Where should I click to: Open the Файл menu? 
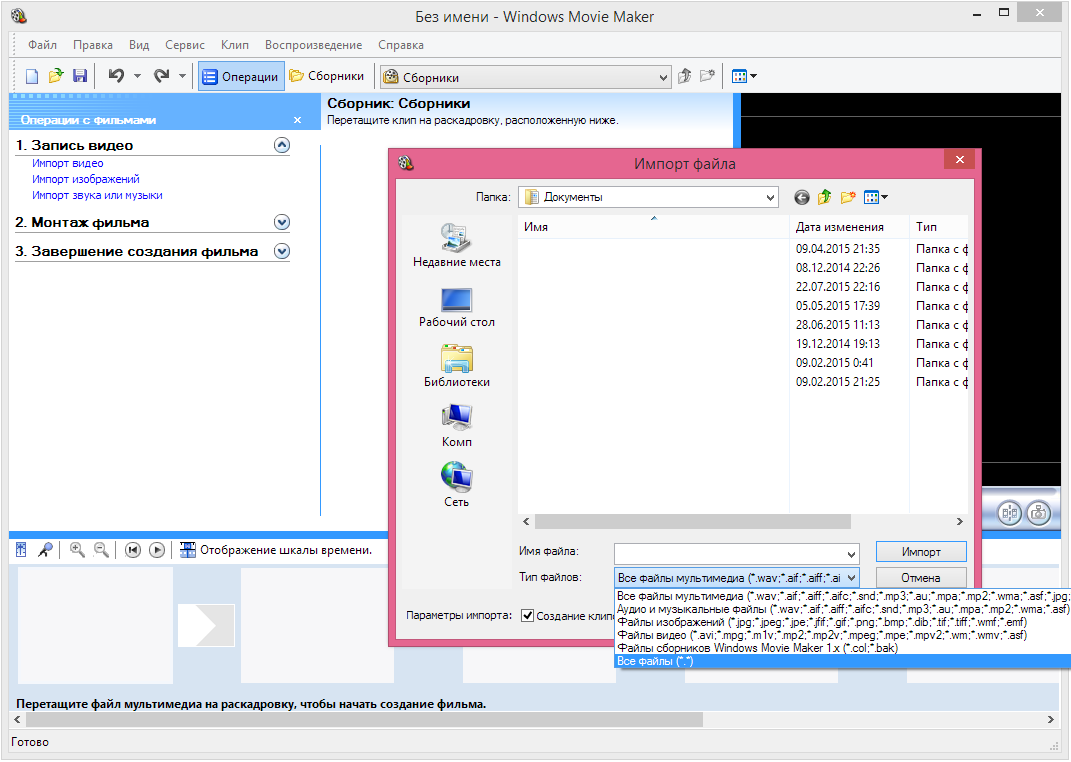[x=42, y=45]
